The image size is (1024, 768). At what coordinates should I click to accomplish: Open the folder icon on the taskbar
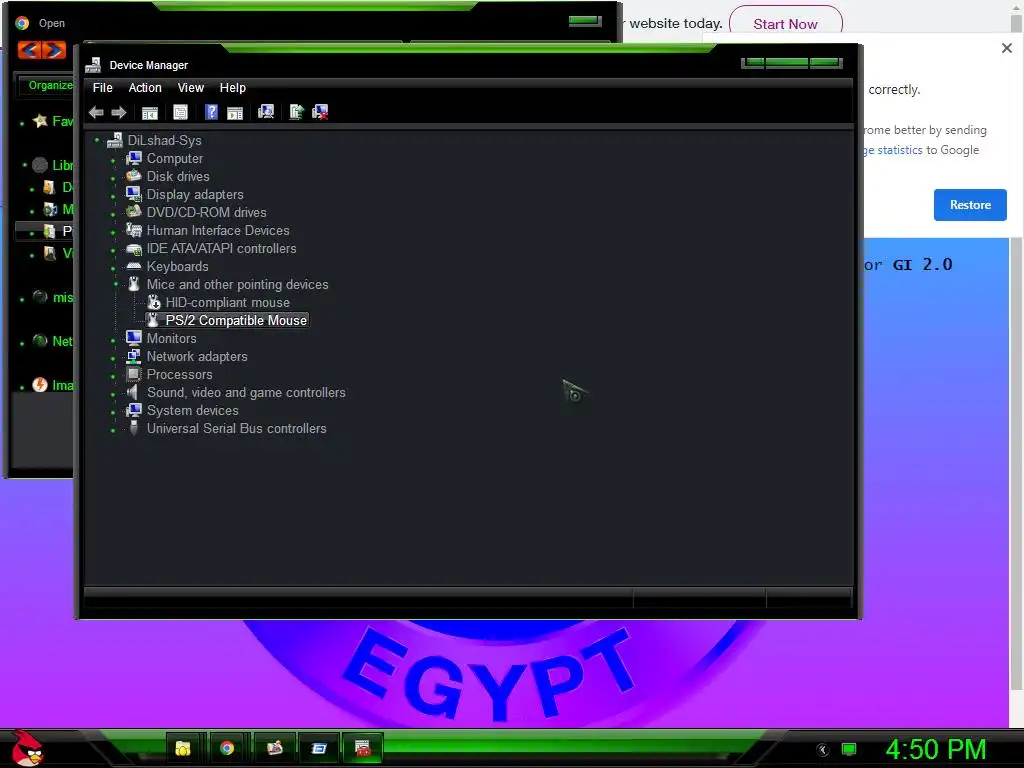[183, 748]
